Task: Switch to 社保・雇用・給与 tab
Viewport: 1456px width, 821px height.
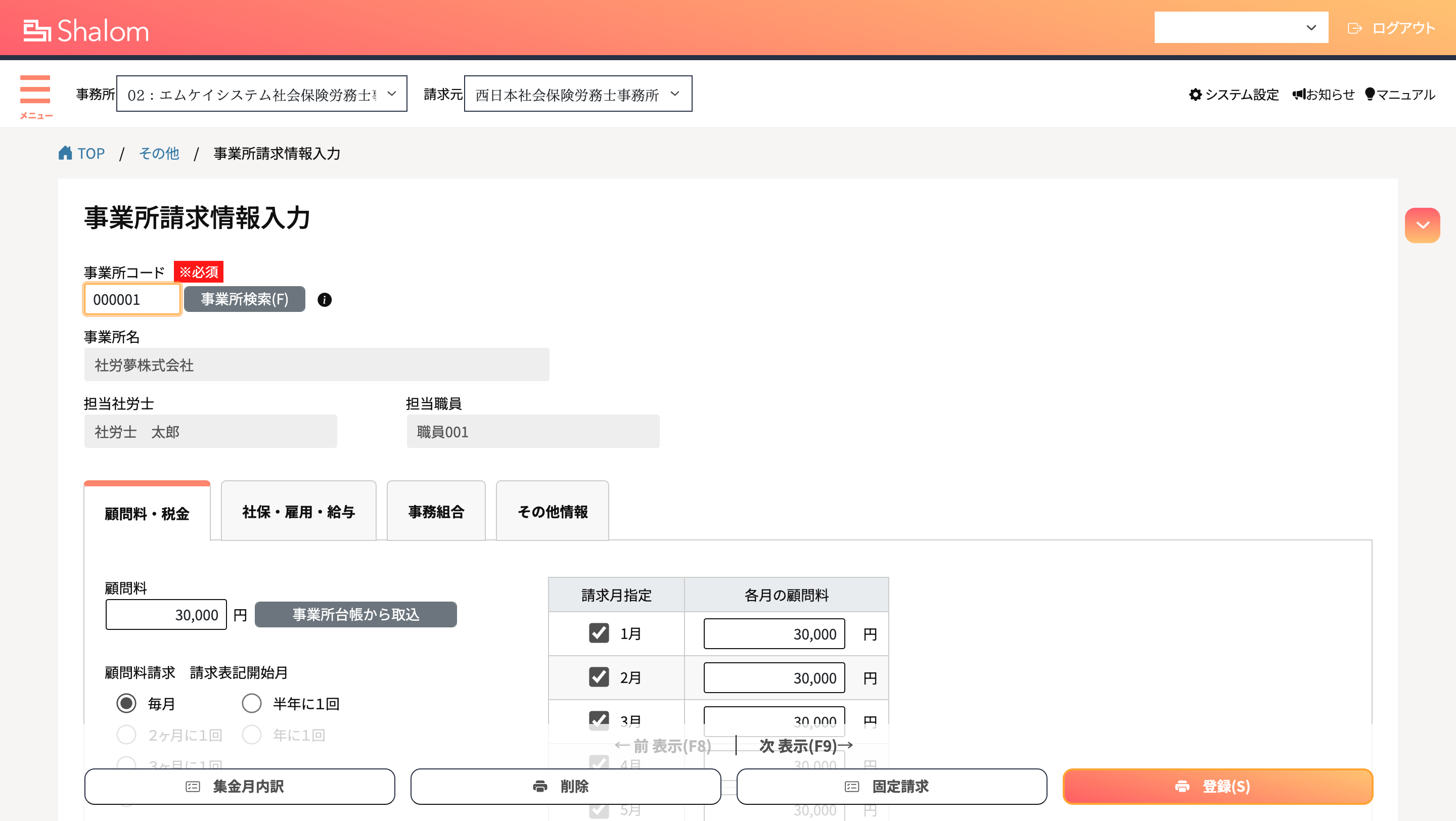Action: coord(298,511)
